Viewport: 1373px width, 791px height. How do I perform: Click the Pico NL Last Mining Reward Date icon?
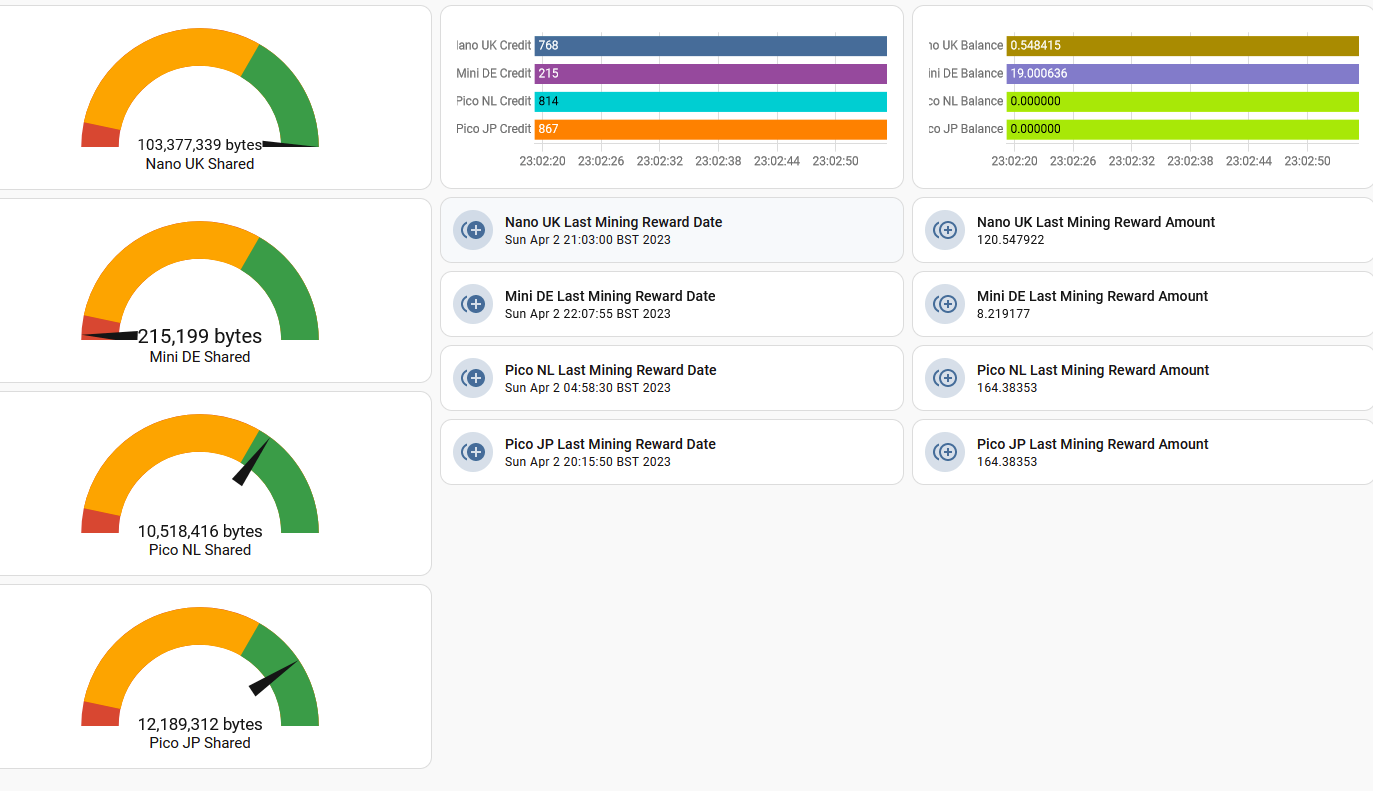(473, 378)
